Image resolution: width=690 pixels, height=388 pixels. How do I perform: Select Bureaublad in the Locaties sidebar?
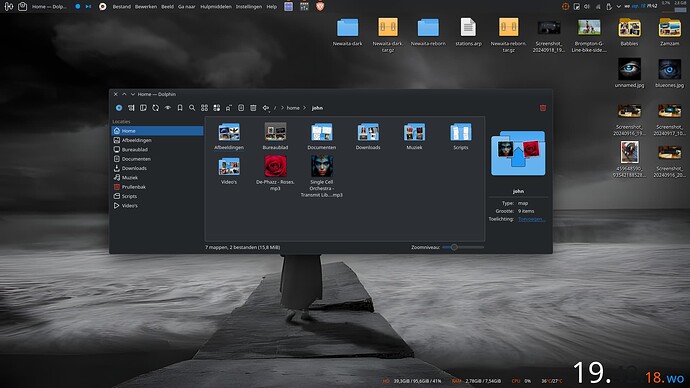click(x=158, y=150)
